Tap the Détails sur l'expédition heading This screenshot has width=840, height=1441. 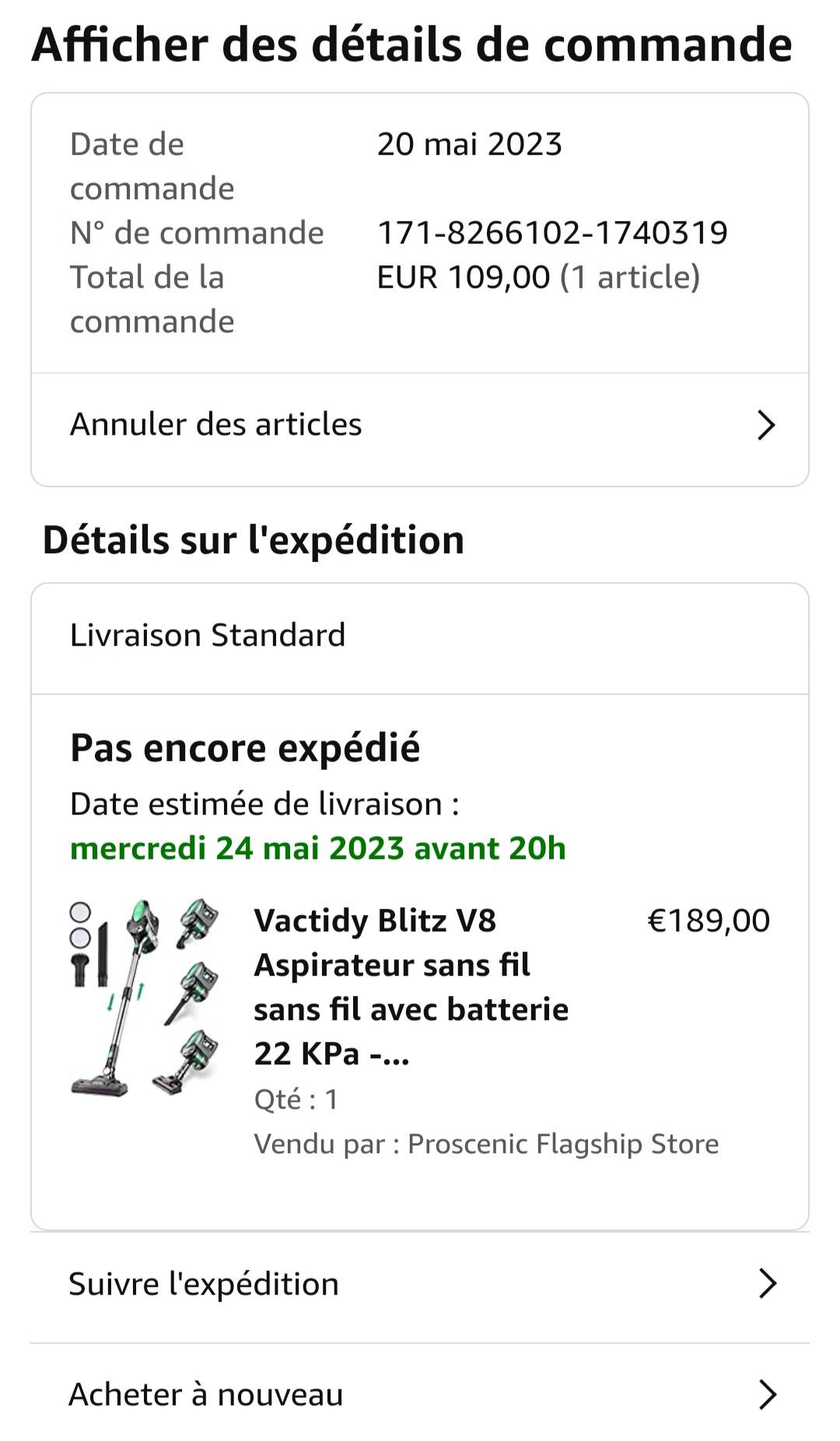(254, 540)
